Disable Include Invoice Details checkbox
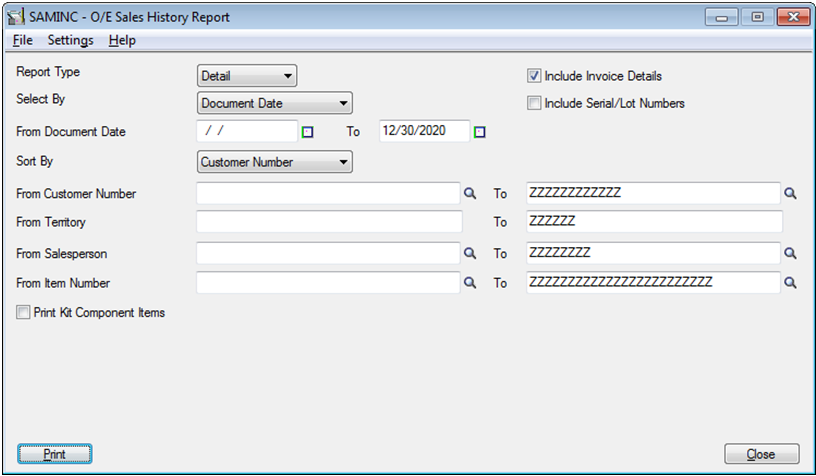The width and height of the screenshot is (816, 476). 534,76
